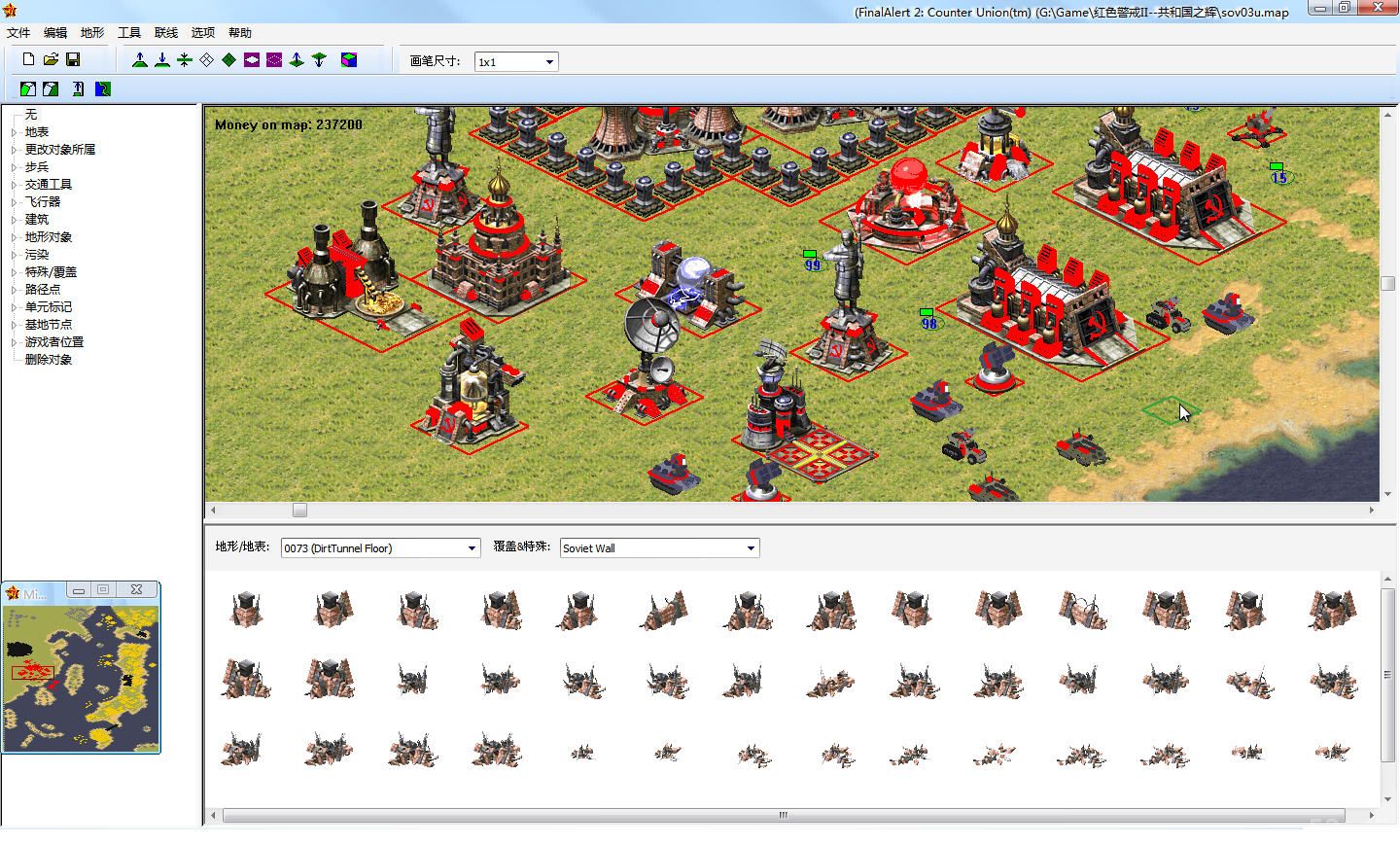
Task: Select the 无 item in the object tree
Action: [x=31, y=115]
